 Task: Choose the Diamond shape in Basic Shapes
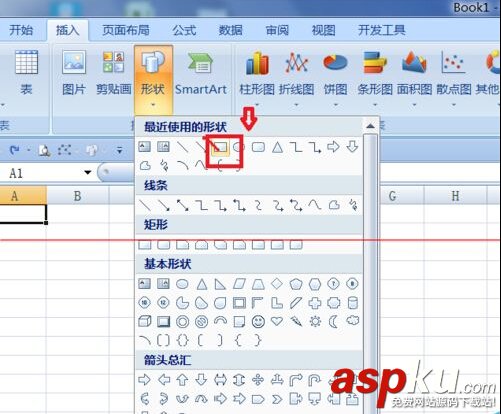tap(277, 284)
